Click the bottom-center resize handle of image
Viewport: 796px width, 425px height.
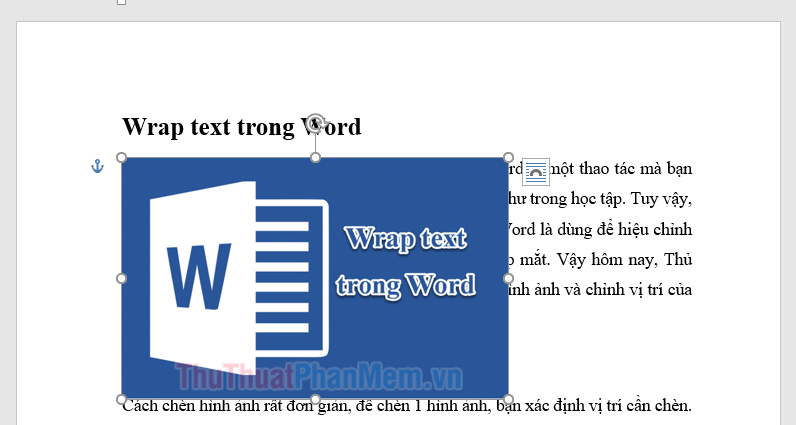pyautogui.click(x=315, y=399)
